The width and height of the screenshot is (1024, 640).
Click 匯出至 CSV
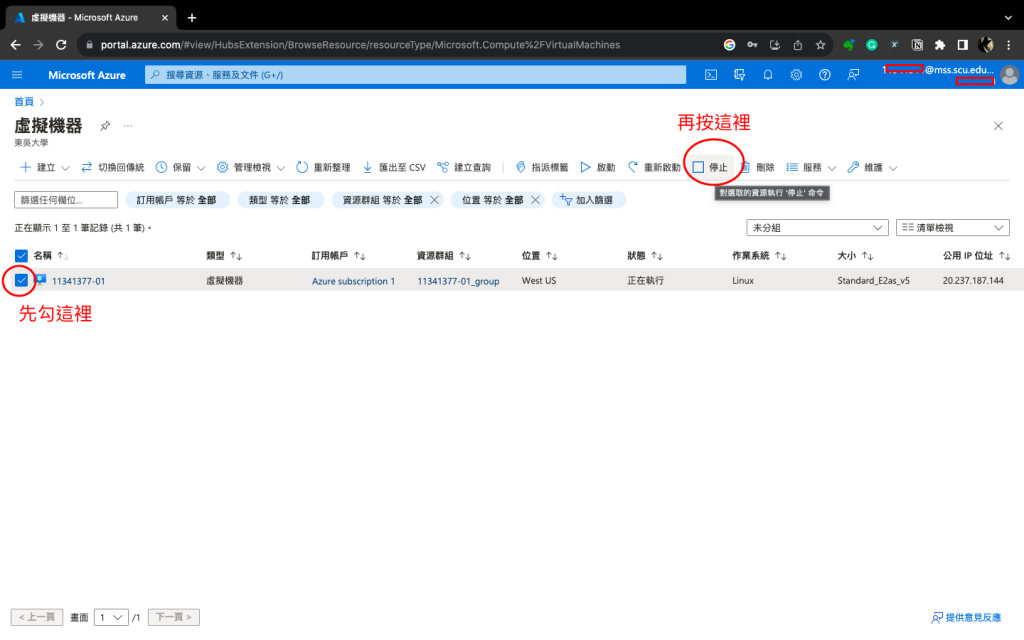click(394, 167)
